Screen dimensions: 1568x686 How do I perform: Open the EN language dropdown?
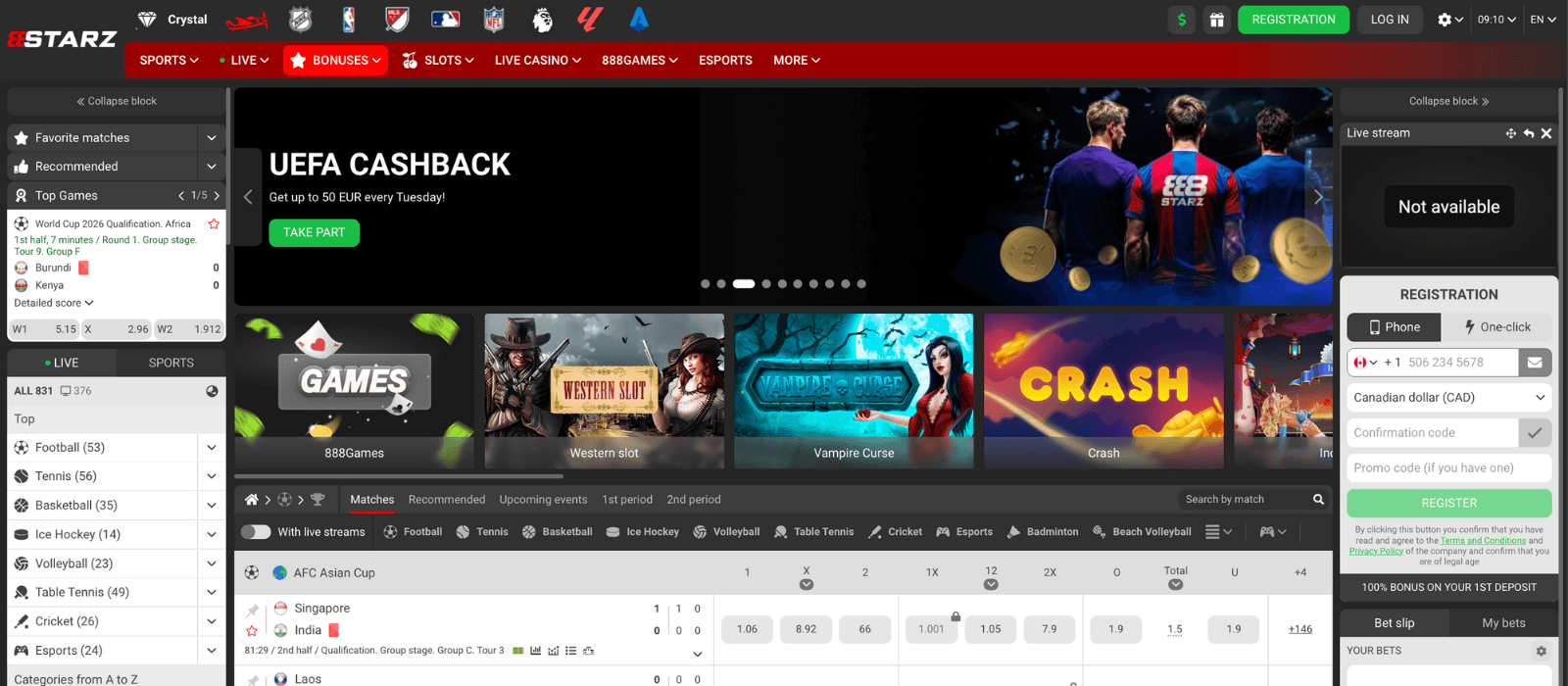point(1543,20)
